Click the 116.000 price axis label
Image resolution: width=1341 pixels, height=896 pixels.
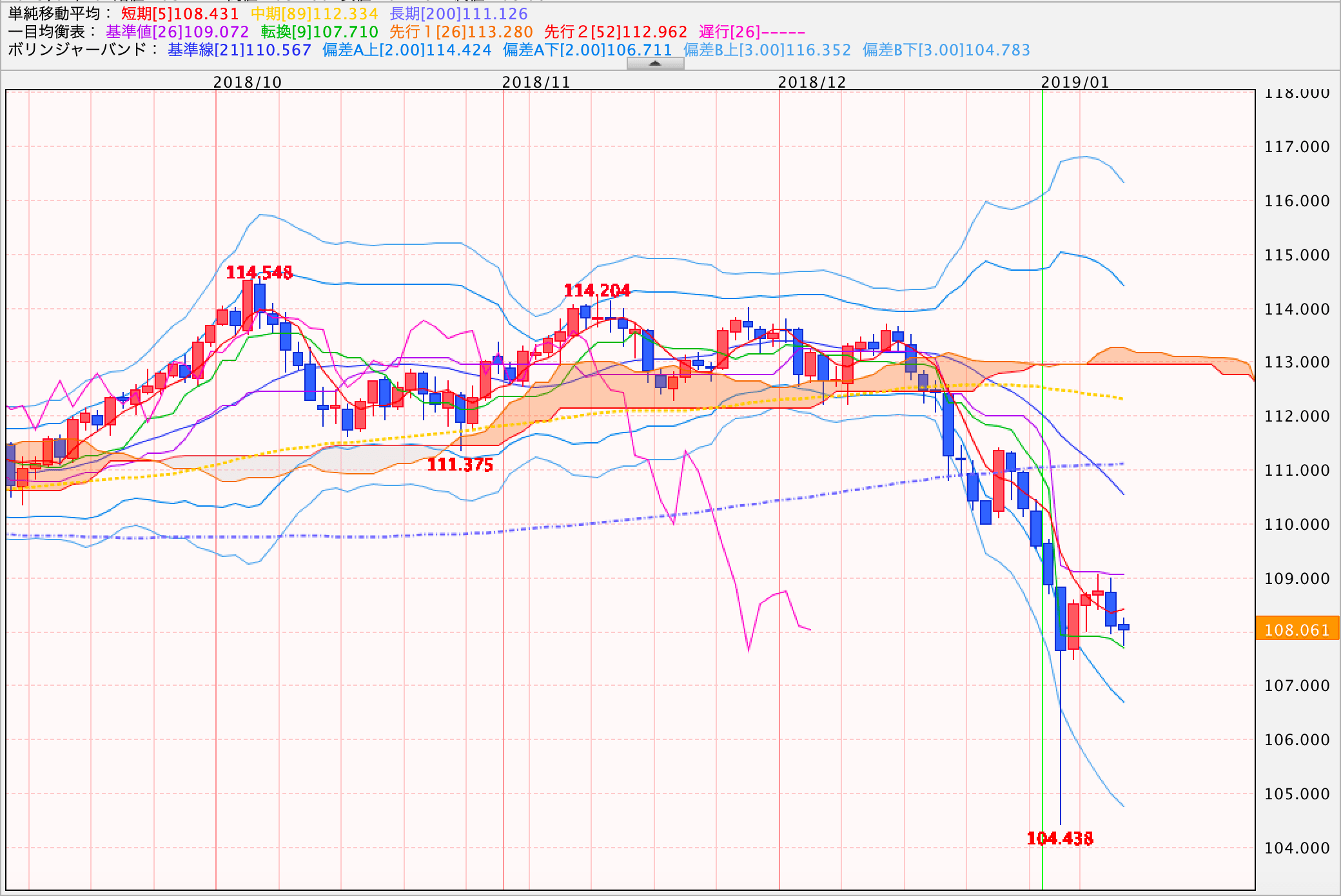coord(1297,201)
